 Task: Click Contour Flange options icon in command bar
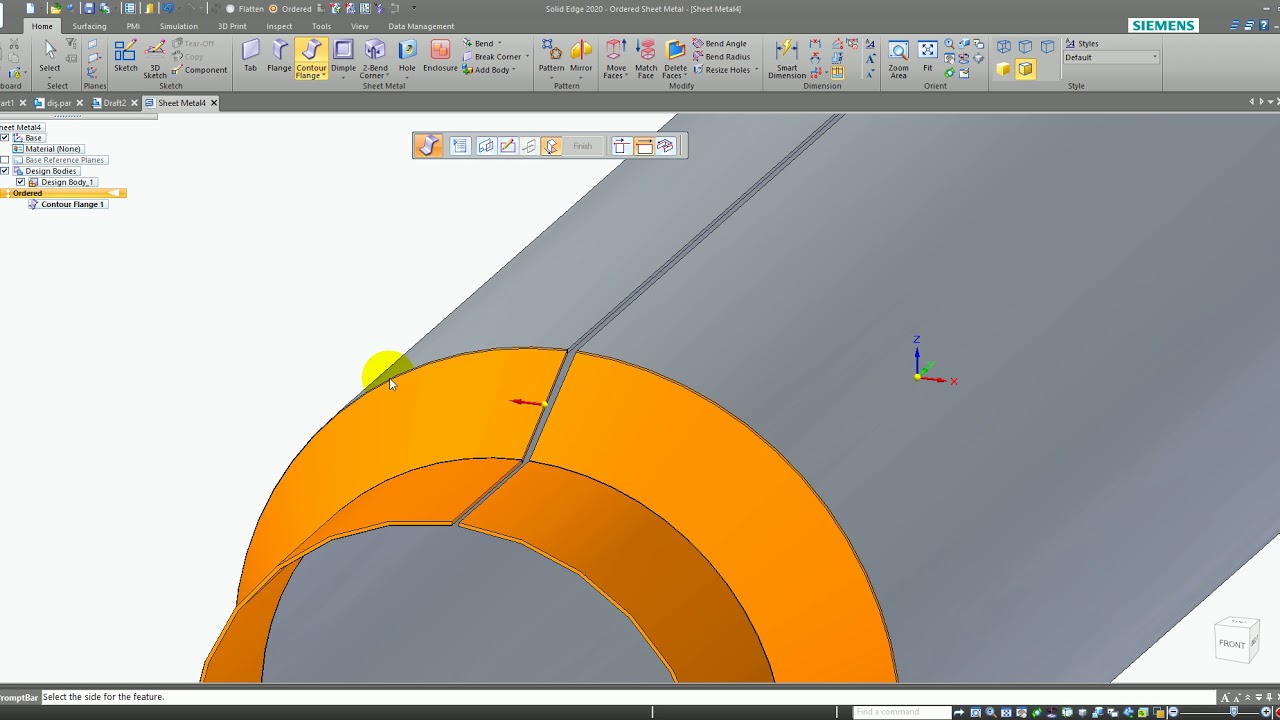[460, 146]
